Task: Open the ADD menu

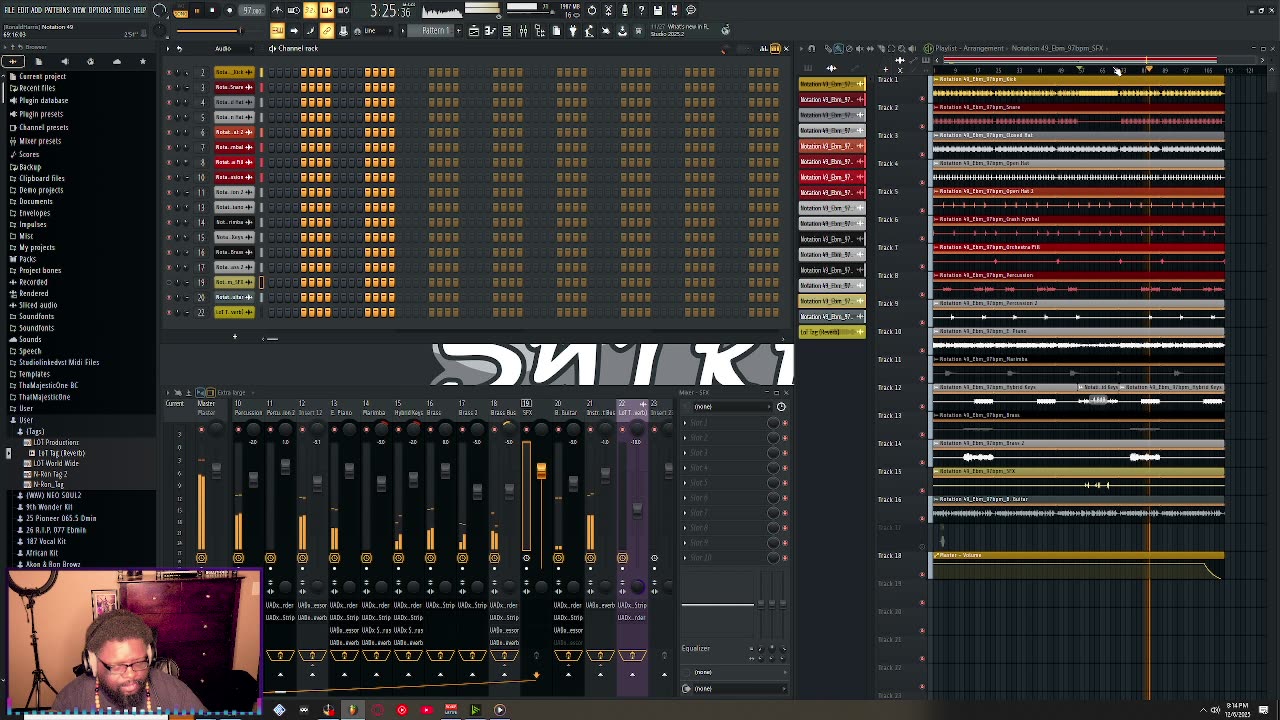Action: coord(36,10)
